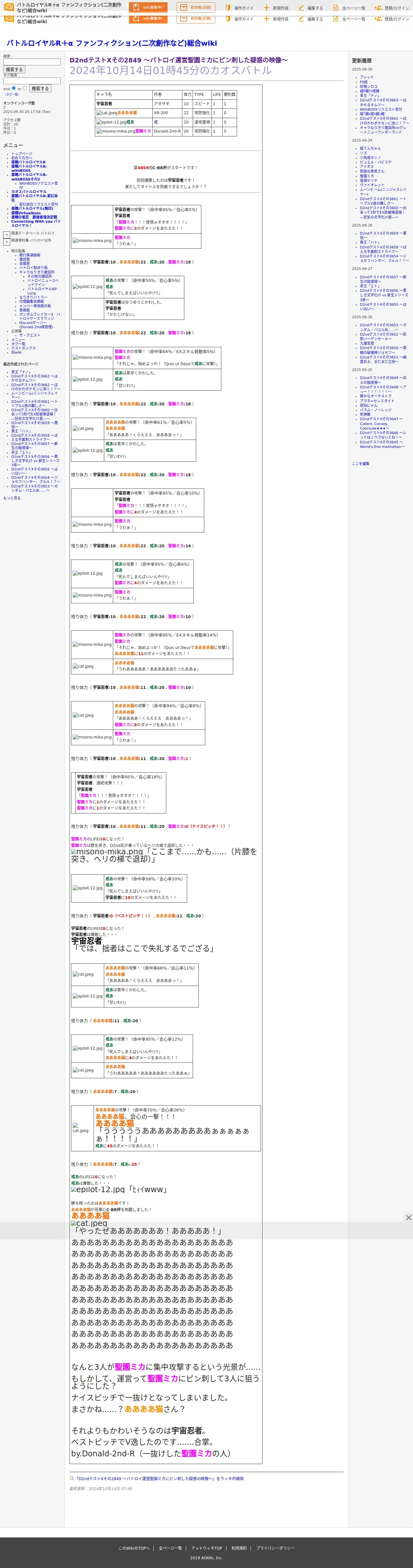The image size is (413, 1568).
Task: Open 砂狼シロコ in the update history
Action: pos(369,87)
